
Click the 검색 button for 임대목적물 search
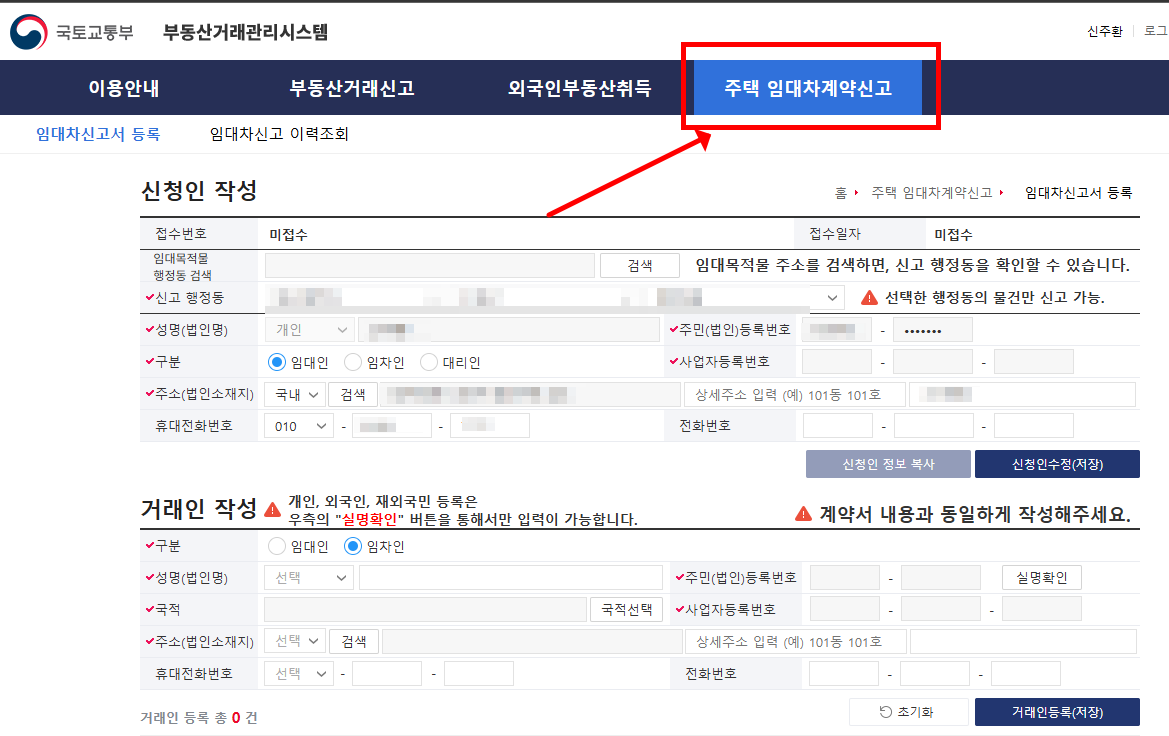click(639, 265)
